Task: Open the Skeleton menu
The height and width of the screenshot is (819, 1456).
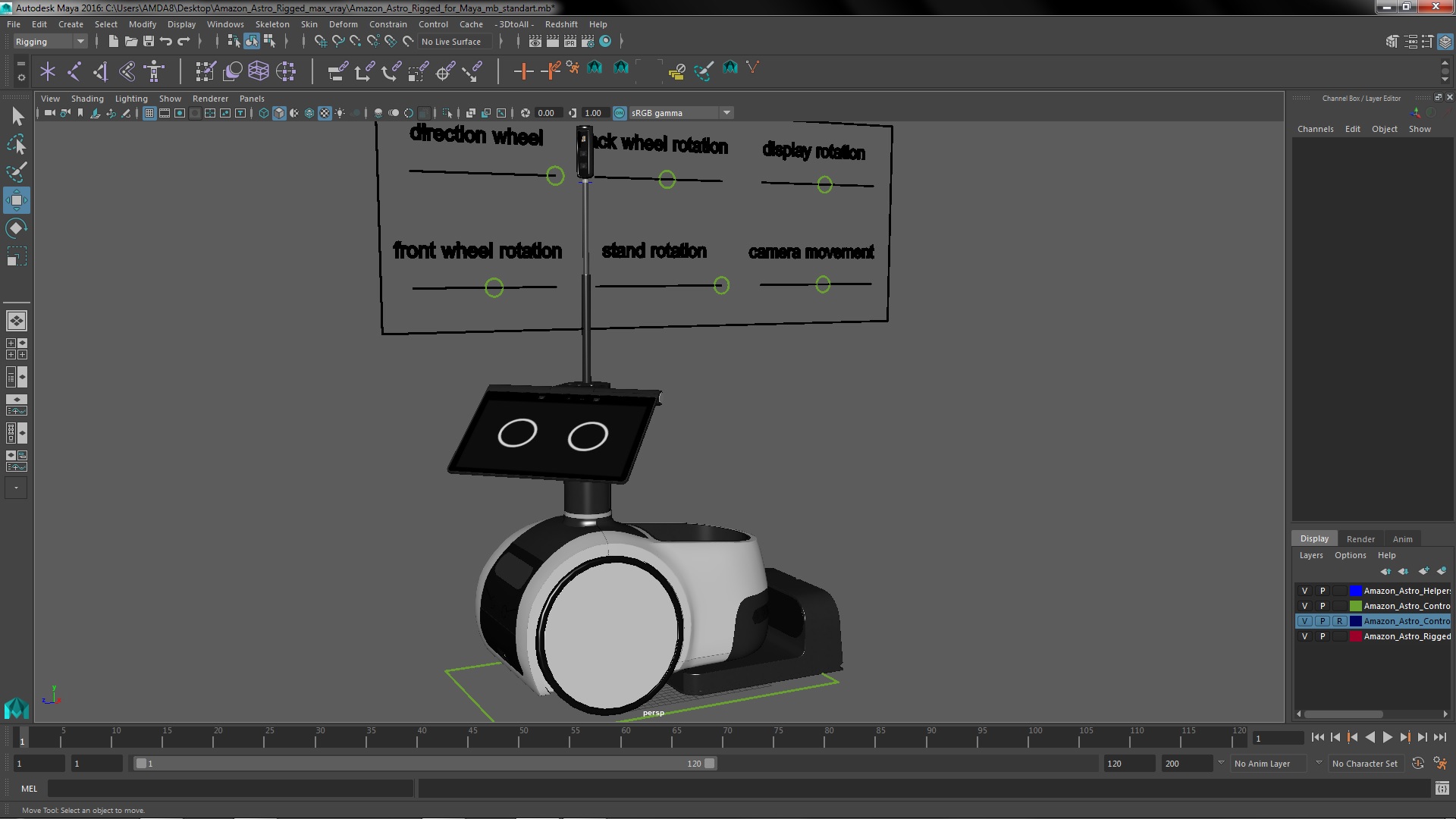Action: click(x=272, y=24)
